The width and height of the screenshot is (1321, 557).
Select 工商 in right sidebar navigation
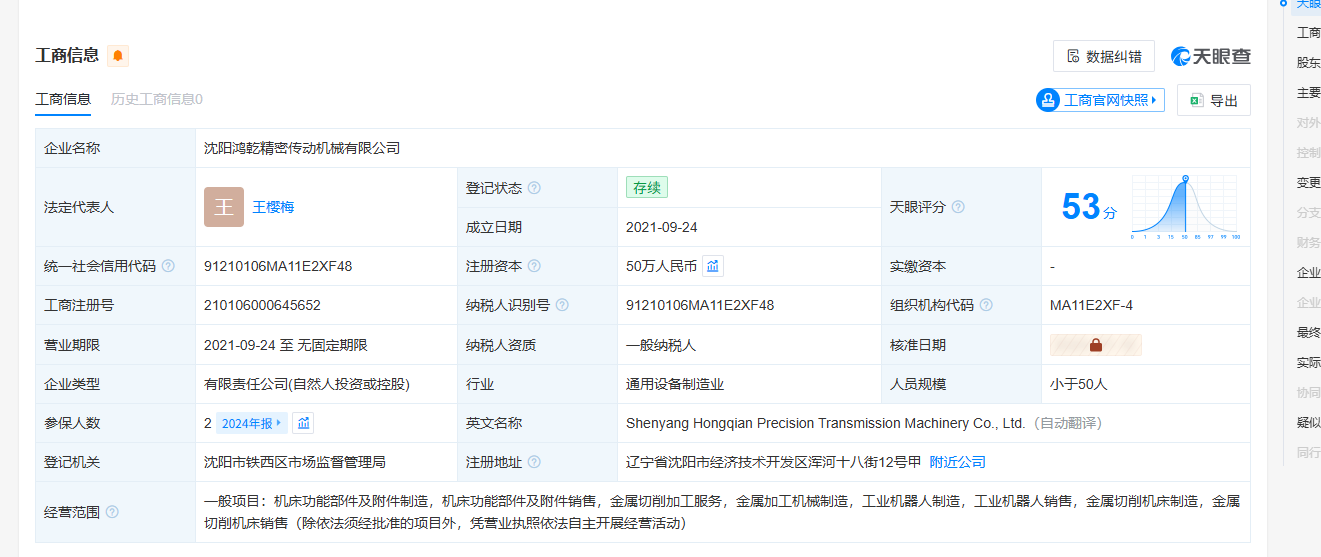[x=1308, y=32]
